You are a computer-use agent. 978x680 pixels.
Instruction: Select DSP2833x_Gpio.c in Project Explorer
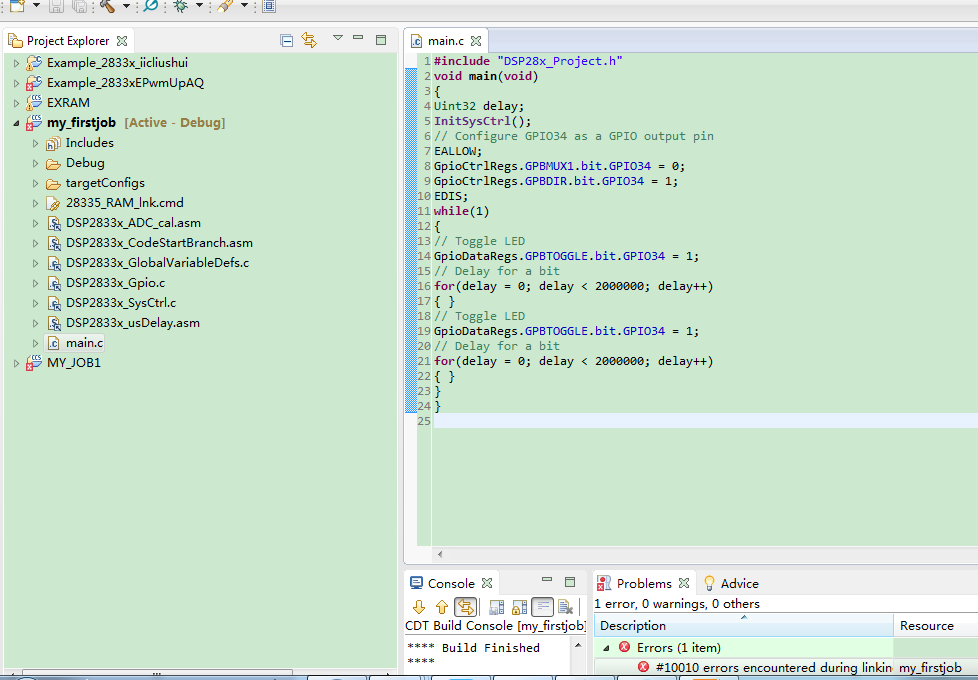(x=115, y=283)
